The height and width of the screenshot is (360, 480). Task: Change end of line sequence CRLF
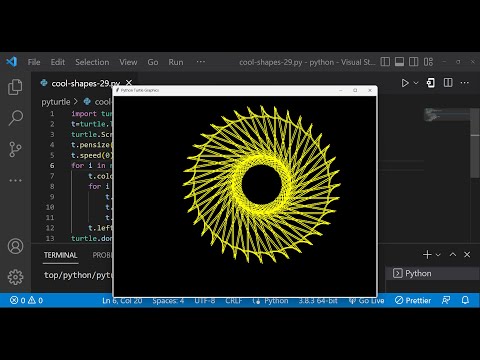[x=234, y=300]
